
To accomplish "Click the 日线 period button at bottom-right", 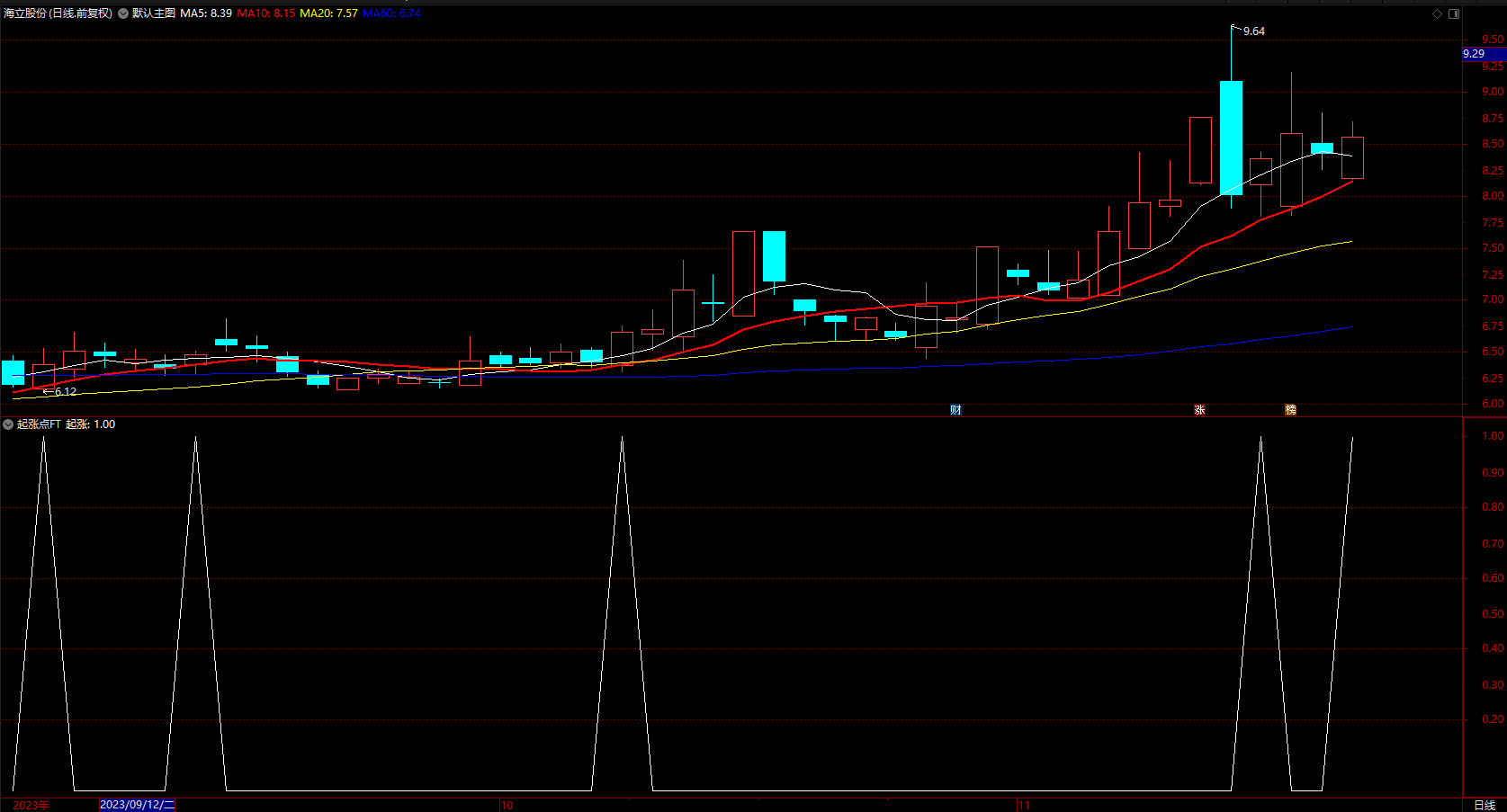I will (x=1485, y=805).
